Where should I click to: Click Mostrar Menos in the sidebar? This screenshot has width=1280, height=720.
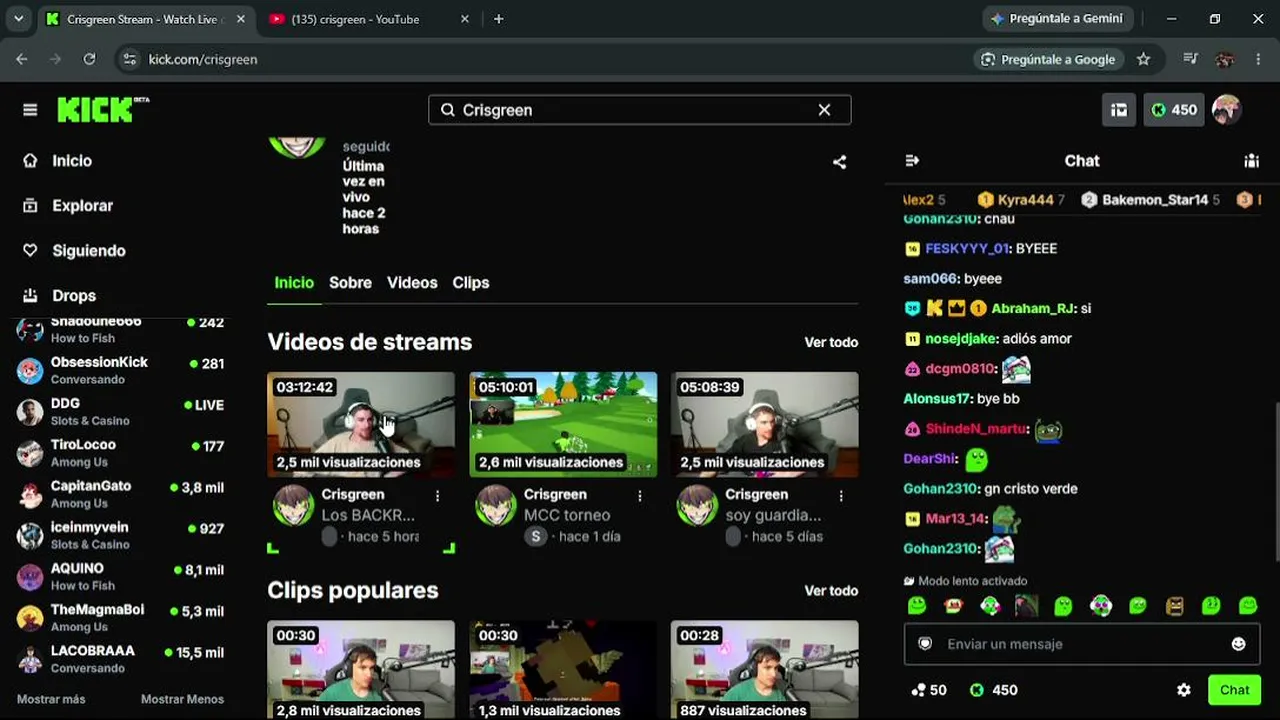(182, 699)
